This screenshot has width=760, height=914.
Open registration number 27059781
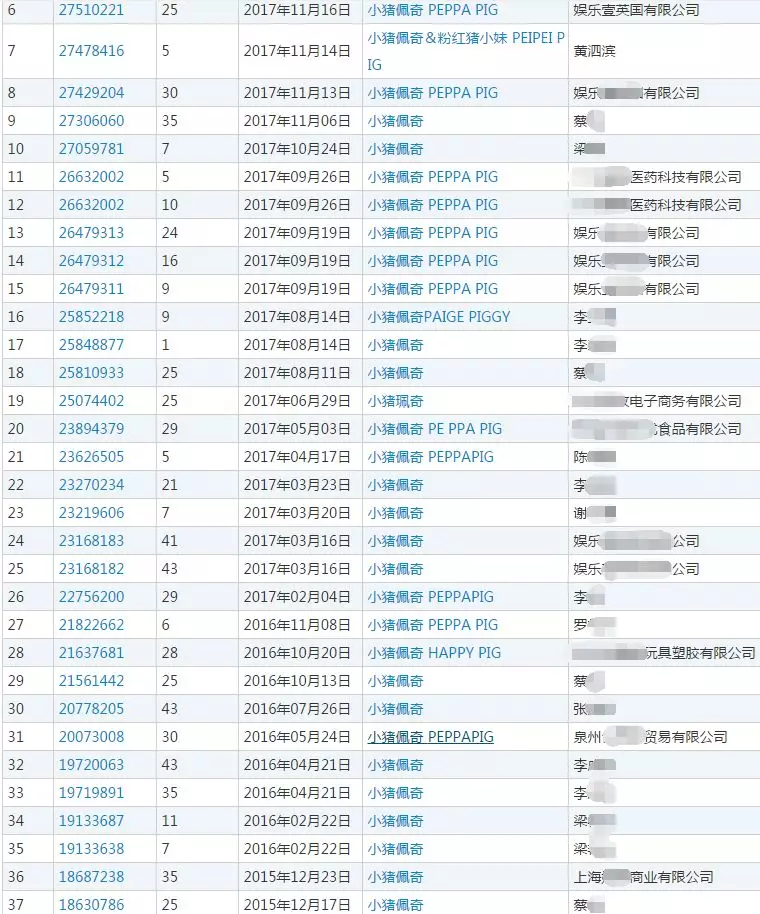pyautogui.click(x=91, y=149)
